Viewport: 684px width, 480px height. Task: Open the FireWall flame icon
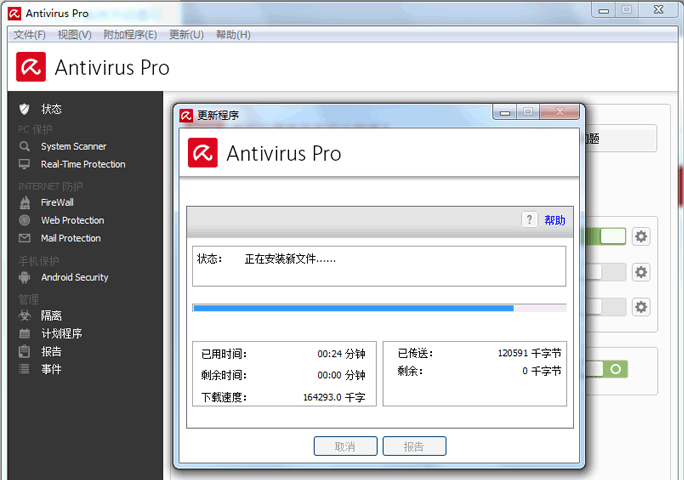click(x=25, y=202)
